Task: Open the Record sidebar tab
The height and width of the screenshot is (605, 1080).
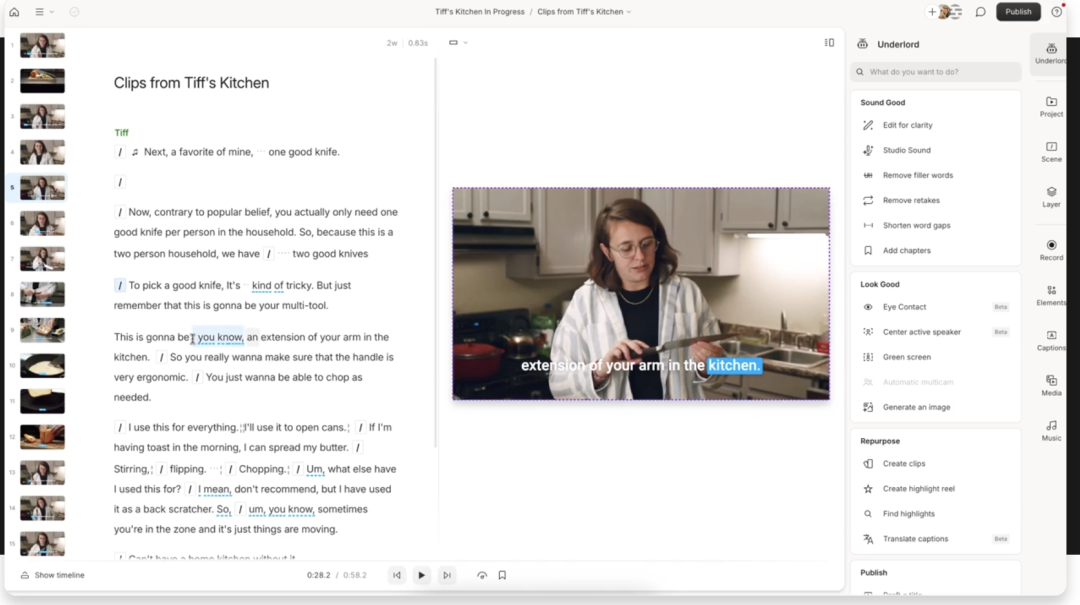Action: tap(1051, 250)
